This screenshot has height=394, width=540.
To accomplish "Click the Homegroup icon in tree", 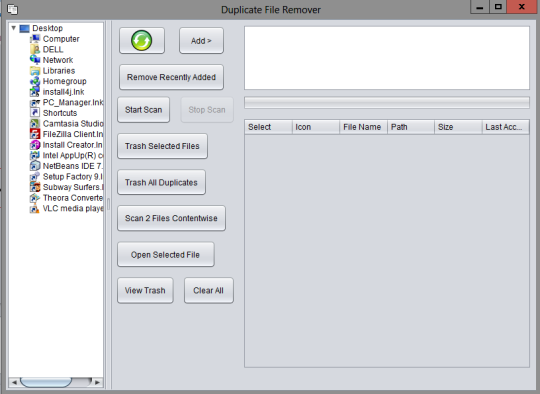I will coord(35,81).
